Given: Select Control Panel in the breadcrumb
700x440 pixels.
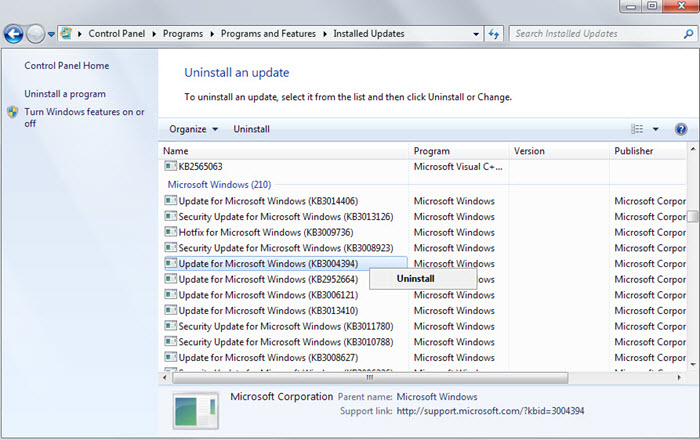Looking at the screenshot, I should click(117, 33).
